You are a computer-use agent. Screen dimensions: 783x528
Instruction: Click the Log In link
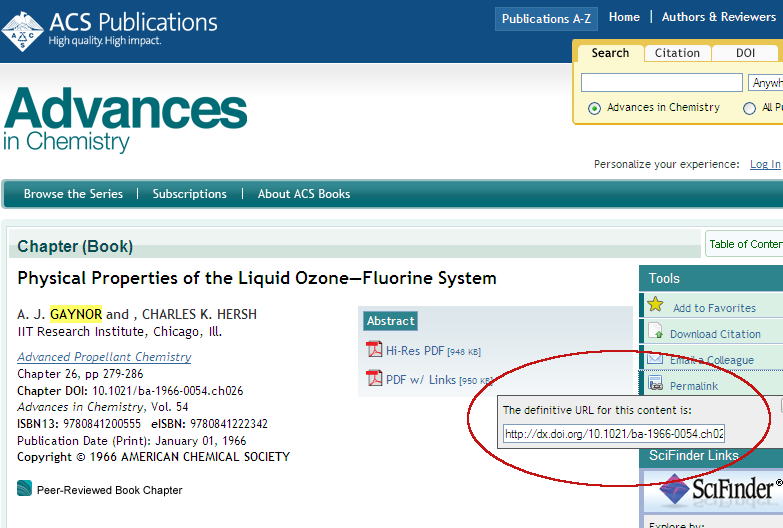765,164
